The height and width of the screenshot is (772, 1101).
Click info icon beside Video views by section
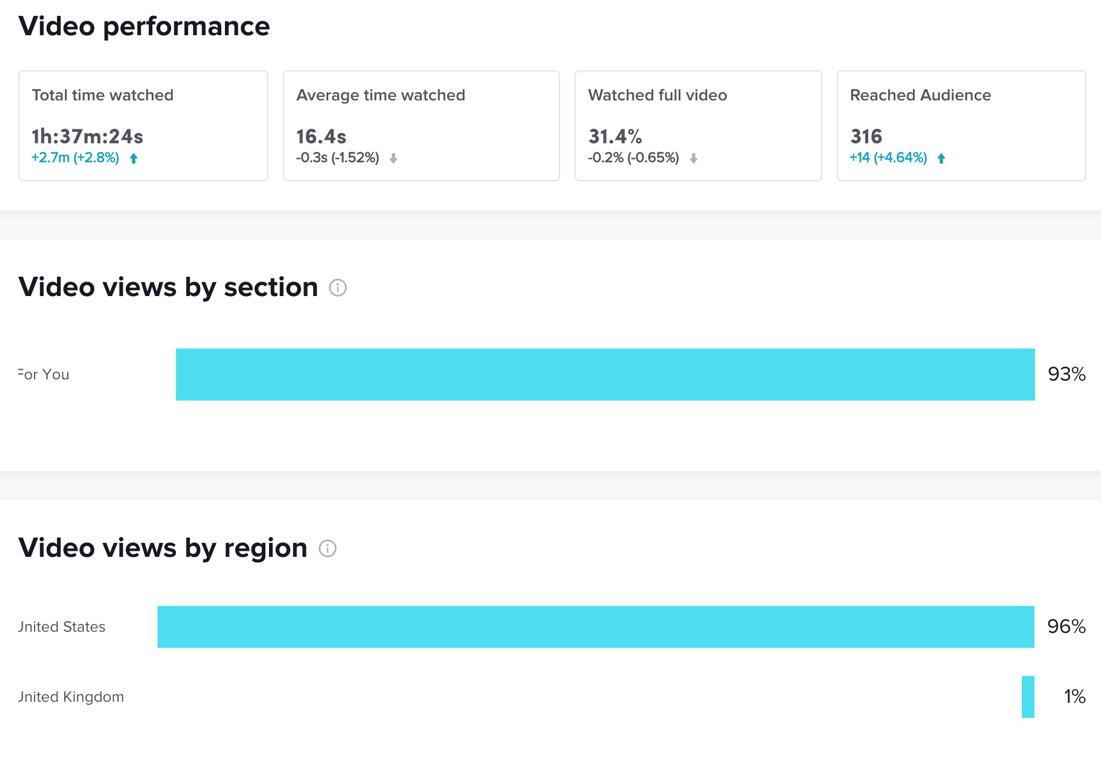point(338,288)
